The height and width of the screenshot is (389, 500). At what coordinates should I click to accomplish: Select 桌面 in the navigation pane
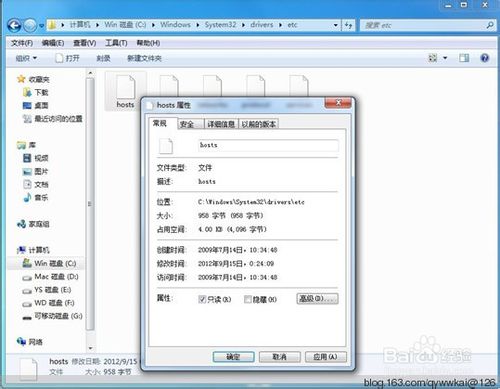click(36, 106)
